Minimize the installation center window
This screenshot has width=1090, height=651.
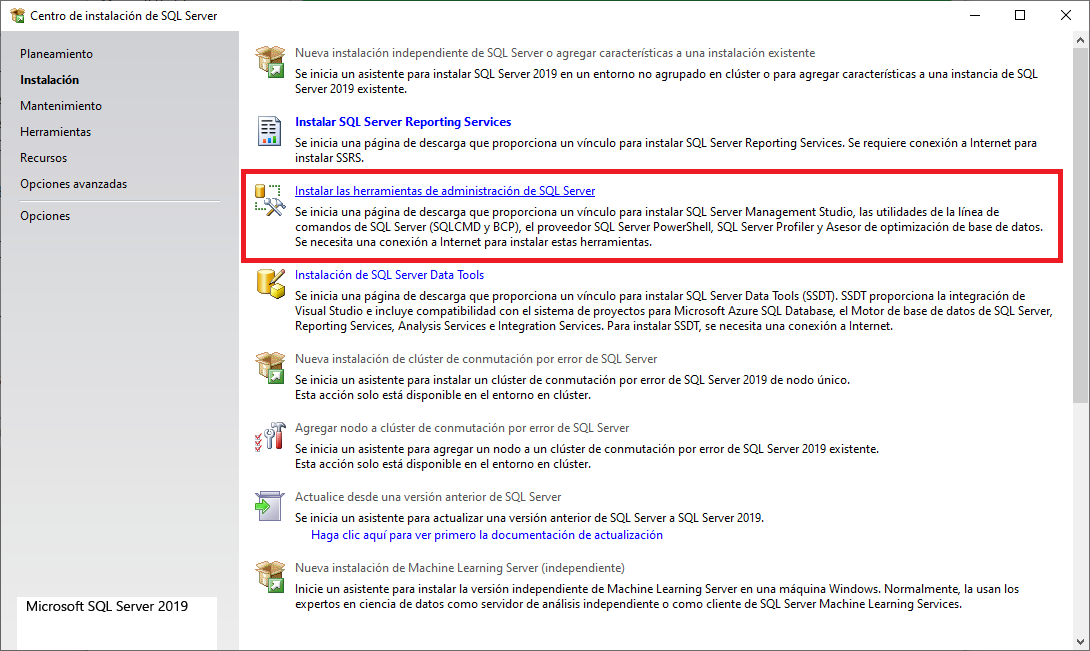[x=975, y=15]
